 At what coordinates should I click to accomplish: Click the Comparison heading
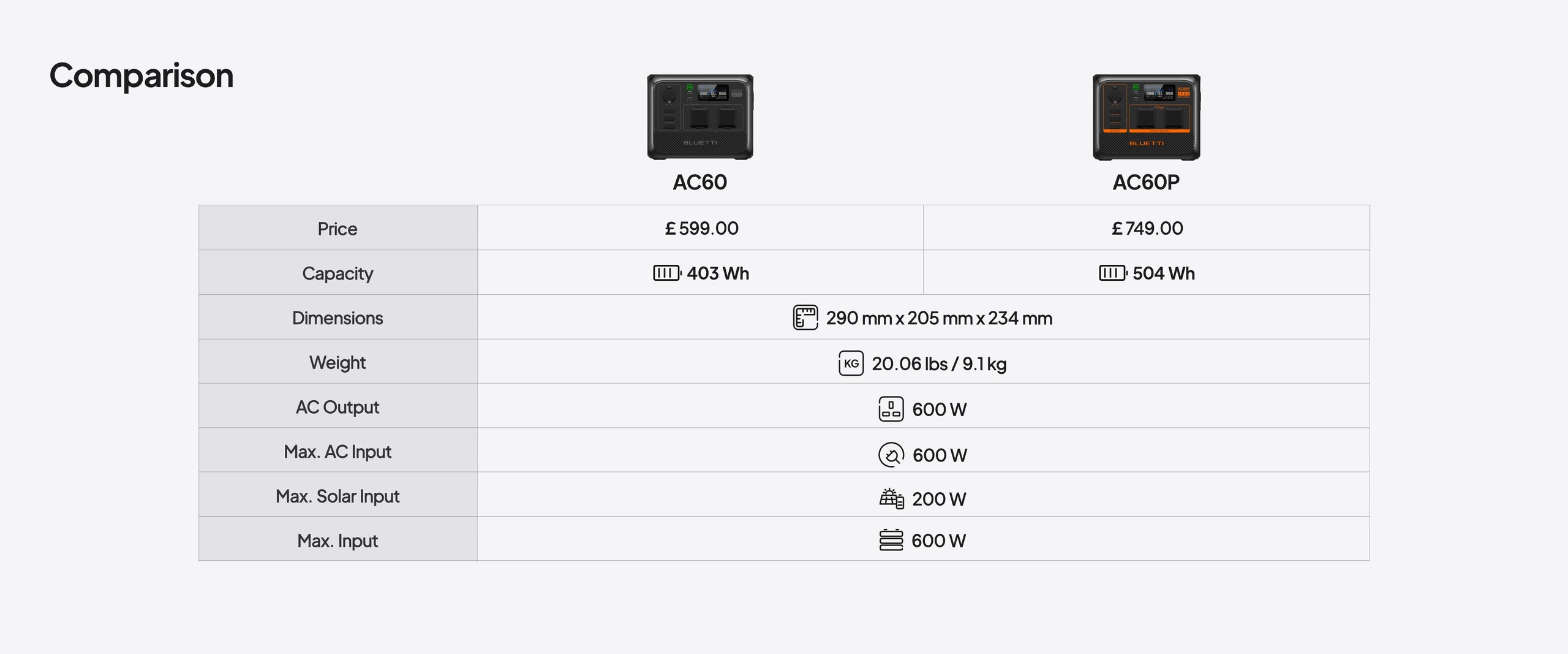(x=141, y=76)
